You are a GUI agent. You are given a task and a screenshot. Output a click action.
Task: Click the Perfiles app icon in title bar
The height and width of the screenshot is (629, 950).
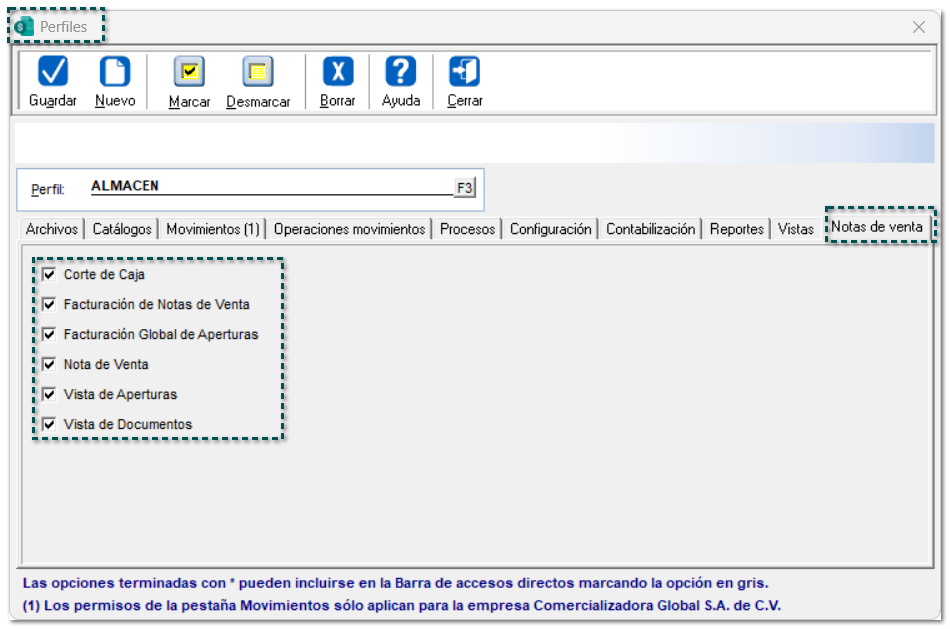25,27
